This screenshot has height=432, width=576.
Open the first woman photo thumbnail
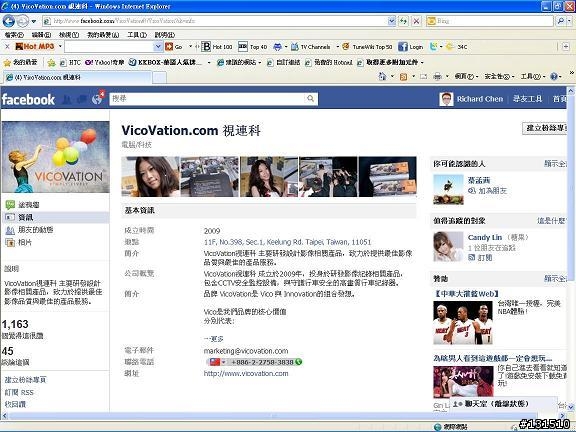click(151, 177)
